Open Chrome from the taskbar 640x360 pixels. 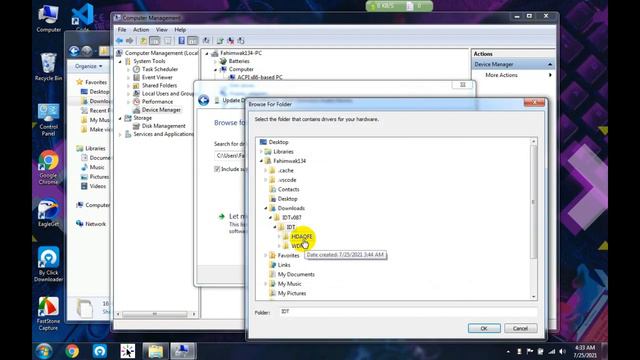72,351
